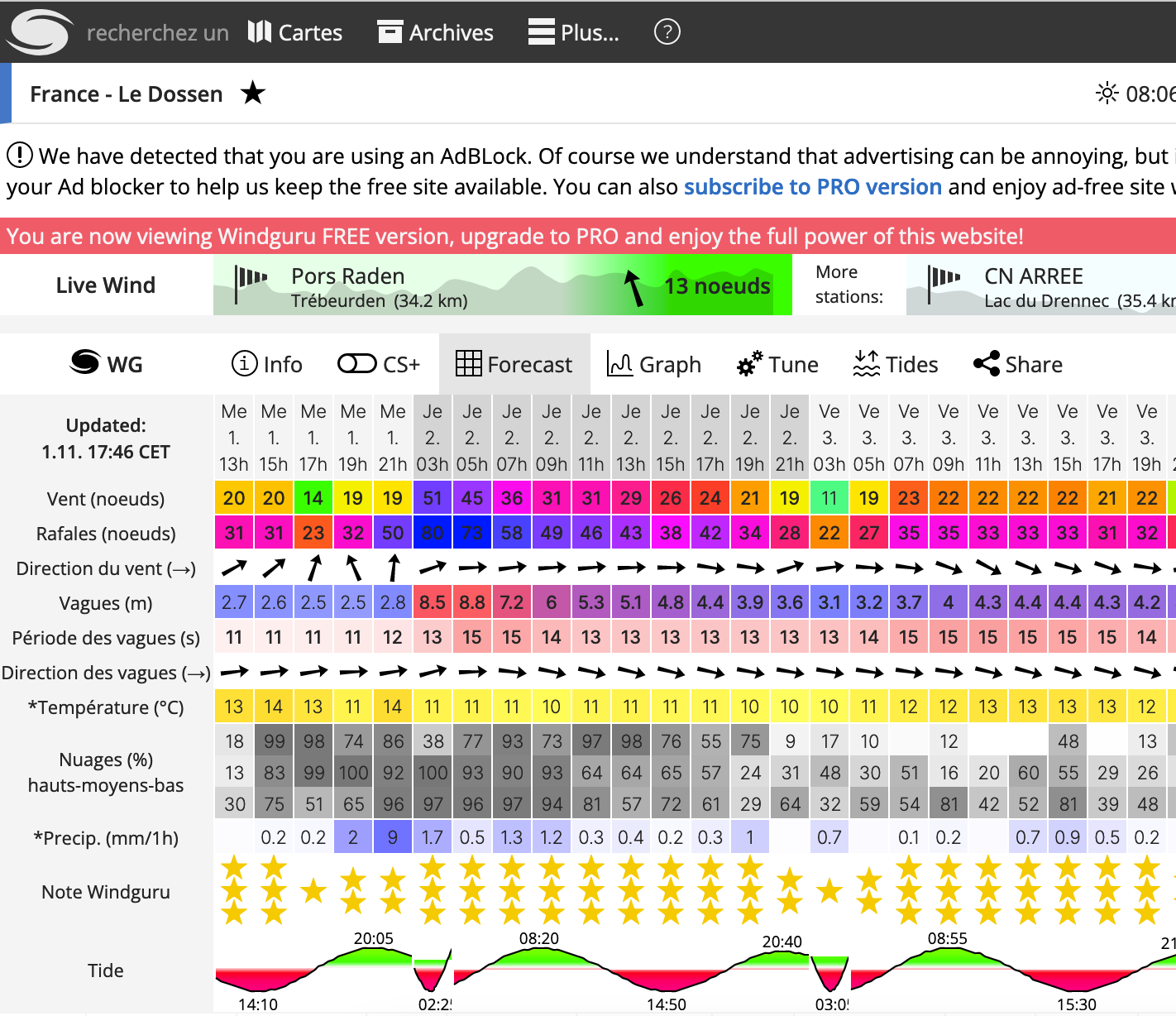Open the Plus hamburger menu icon
This screenshot has height=1016, width=1176.
point(542,32)
